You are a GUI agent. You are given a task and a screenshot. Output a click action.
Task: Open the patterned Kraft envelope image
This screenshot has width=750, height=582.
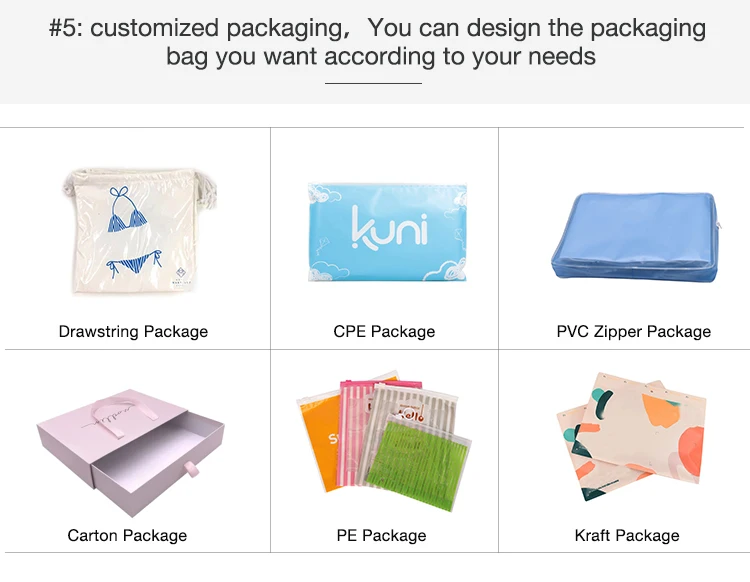pos(631,436)
